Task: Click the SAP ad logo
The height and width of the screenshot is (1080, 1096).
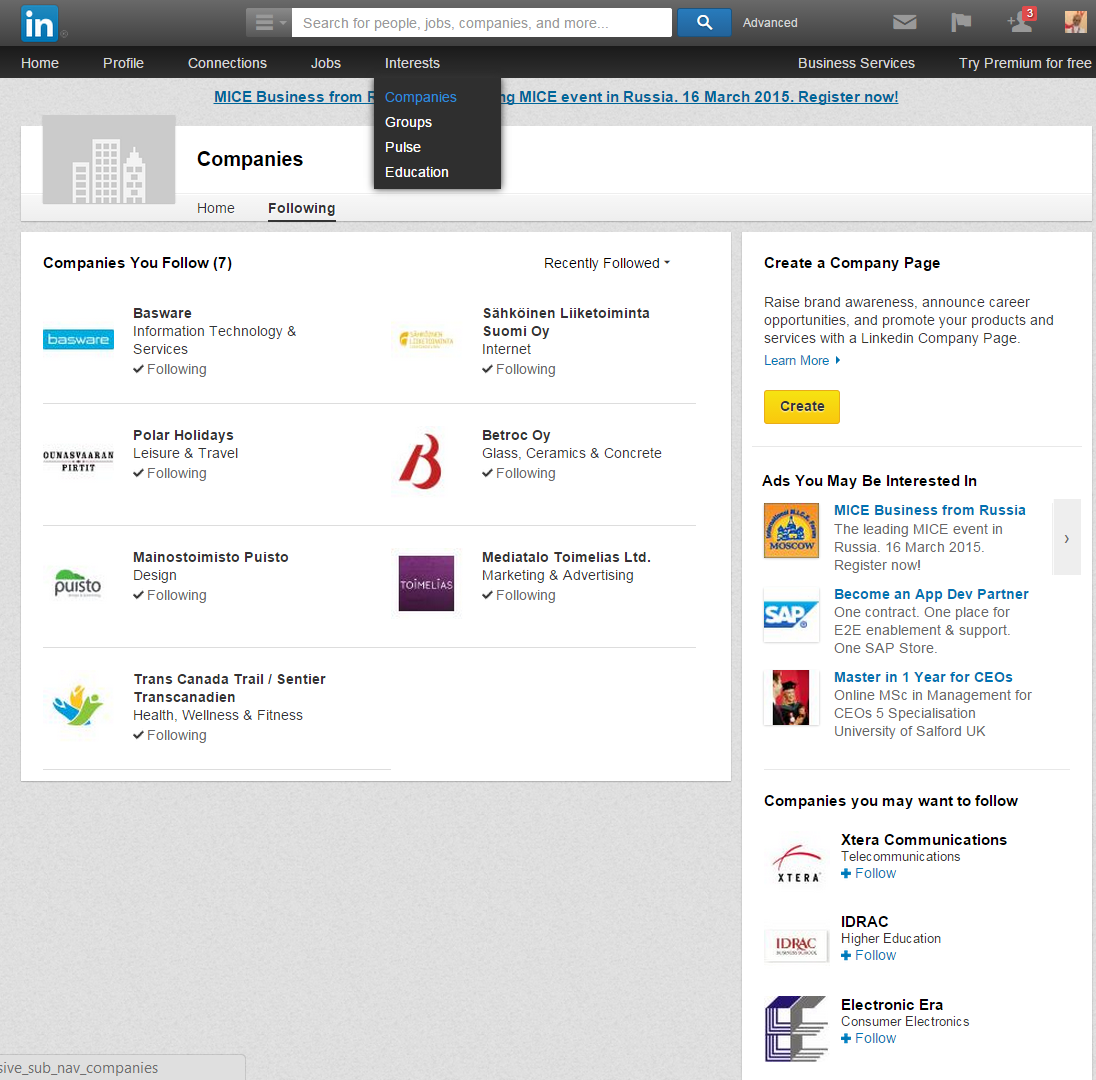Action: click(x=791, y=614)
